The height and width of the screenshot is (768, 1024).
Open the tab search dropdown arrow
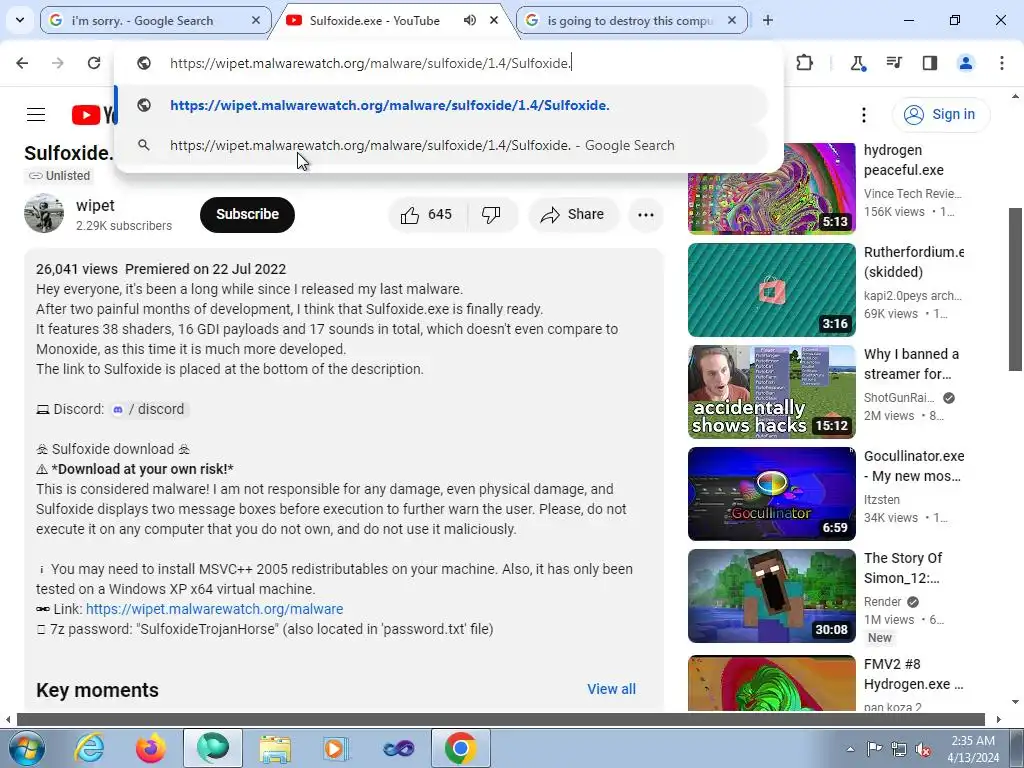[20, 20]
